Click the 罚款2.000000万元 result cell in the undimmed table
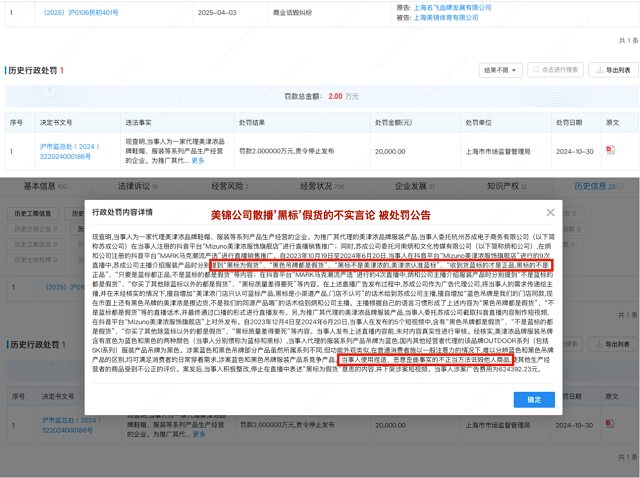The height and width of the screenshot is (478, 640). click(287, 151)
